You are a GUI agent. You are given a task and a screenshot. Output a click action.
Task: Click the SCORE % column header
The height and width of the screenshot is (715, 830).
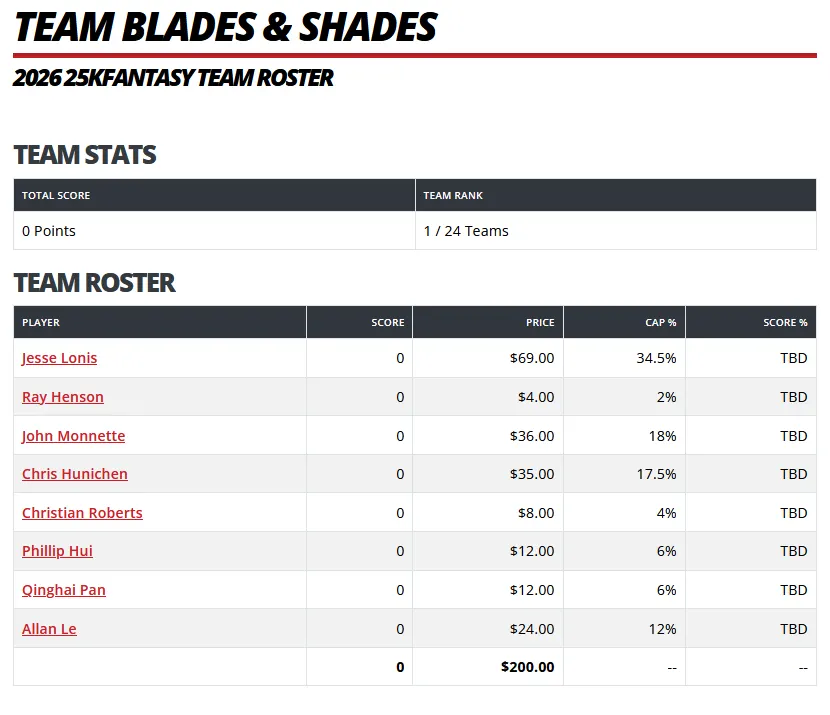751,322
